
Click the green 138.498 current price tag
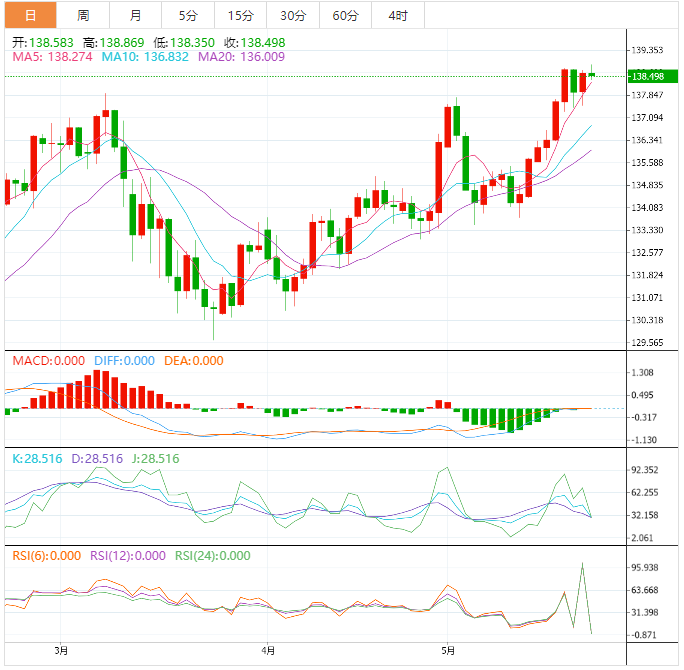click(x=648, y=76)
